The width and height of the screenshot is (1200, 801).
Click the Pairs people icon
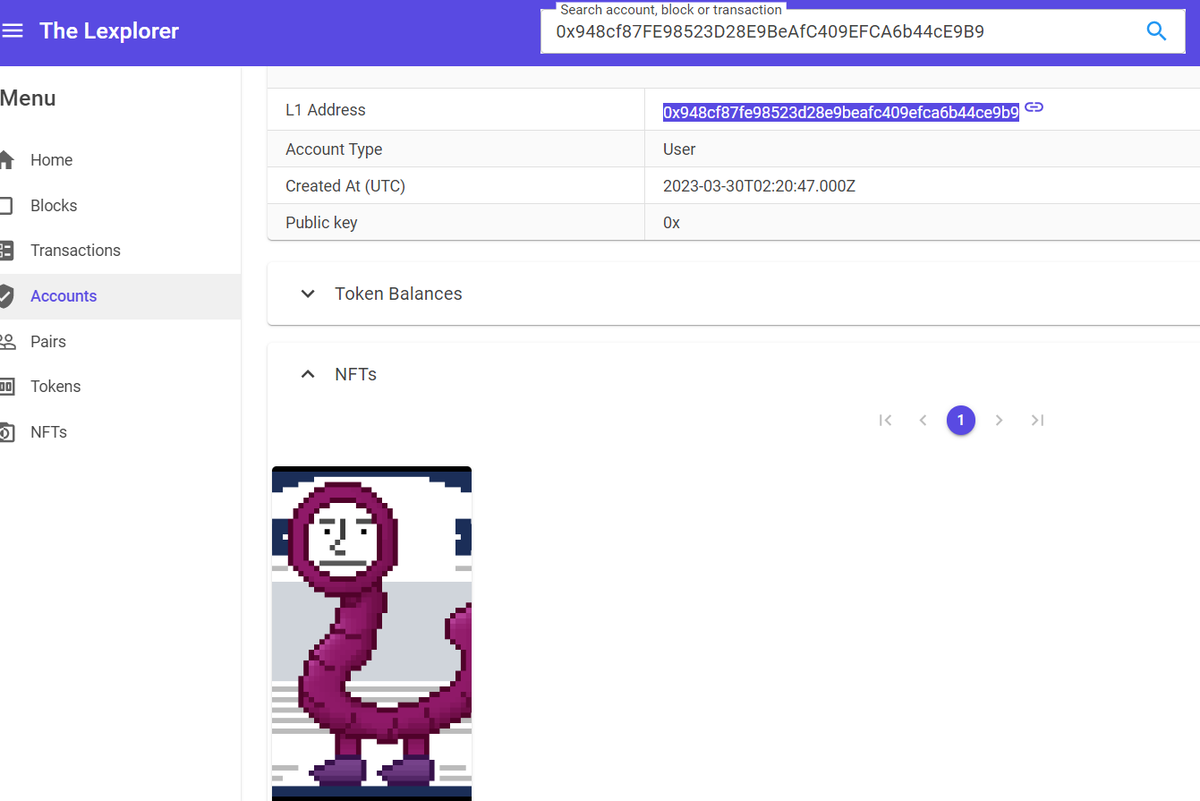pyautogui.click(x=7, y=342)
